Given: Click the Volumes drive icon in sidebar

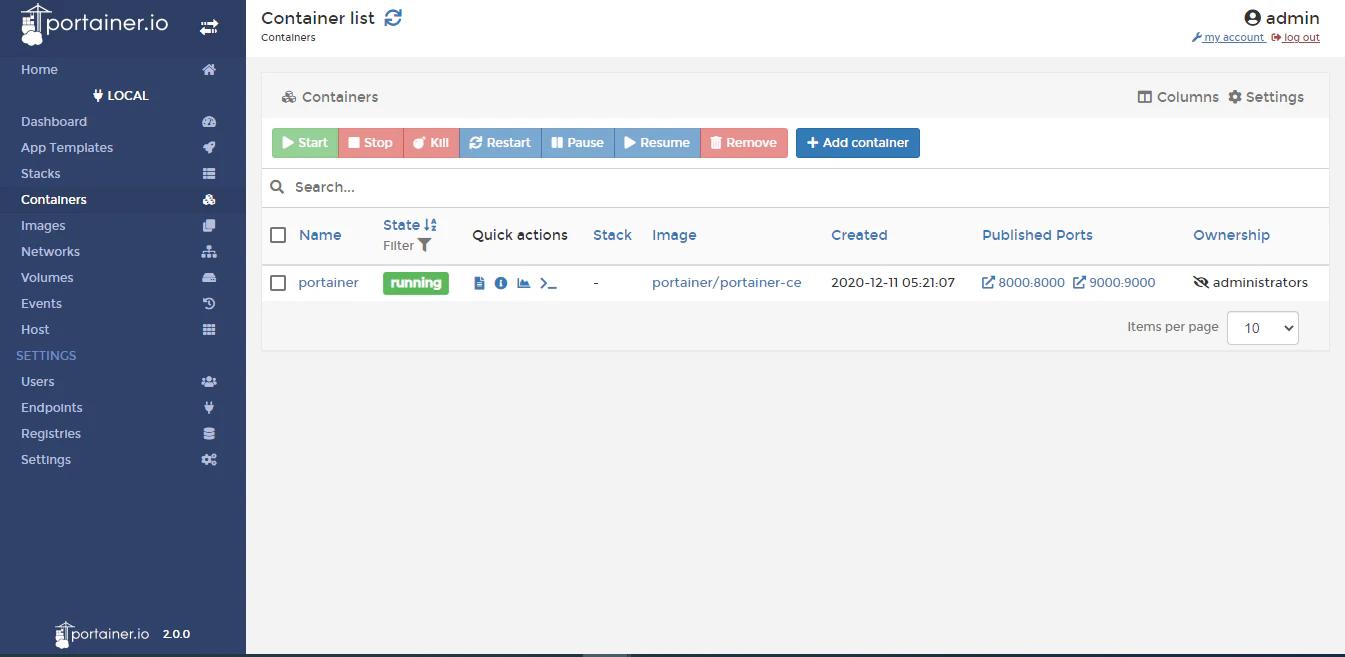Looking at the screenshot, I should (209, 278).
